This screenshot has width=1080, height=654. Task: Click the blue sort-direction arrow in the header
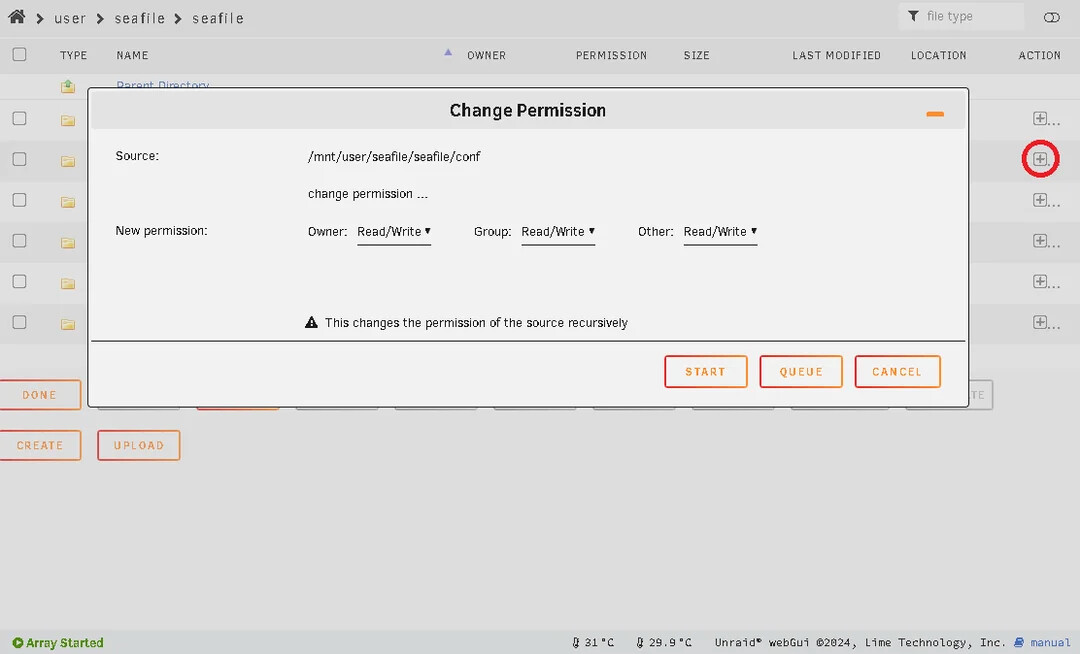coord(448,52)
